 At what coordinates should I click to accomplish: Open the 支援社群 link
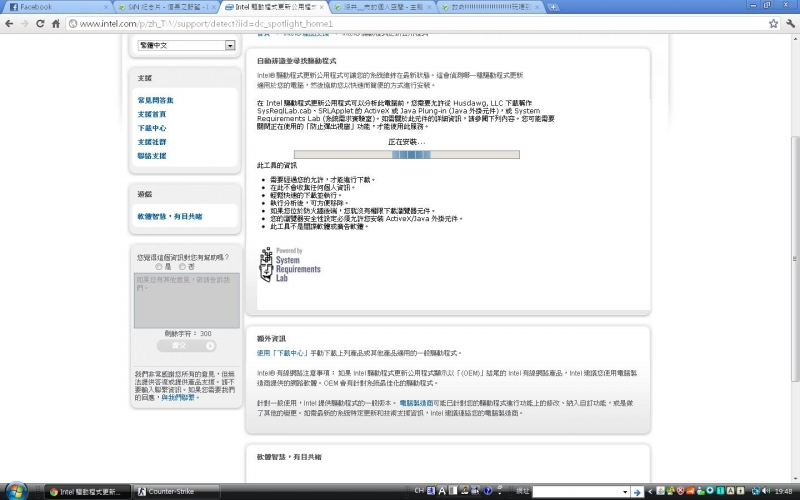coord(152,142)
